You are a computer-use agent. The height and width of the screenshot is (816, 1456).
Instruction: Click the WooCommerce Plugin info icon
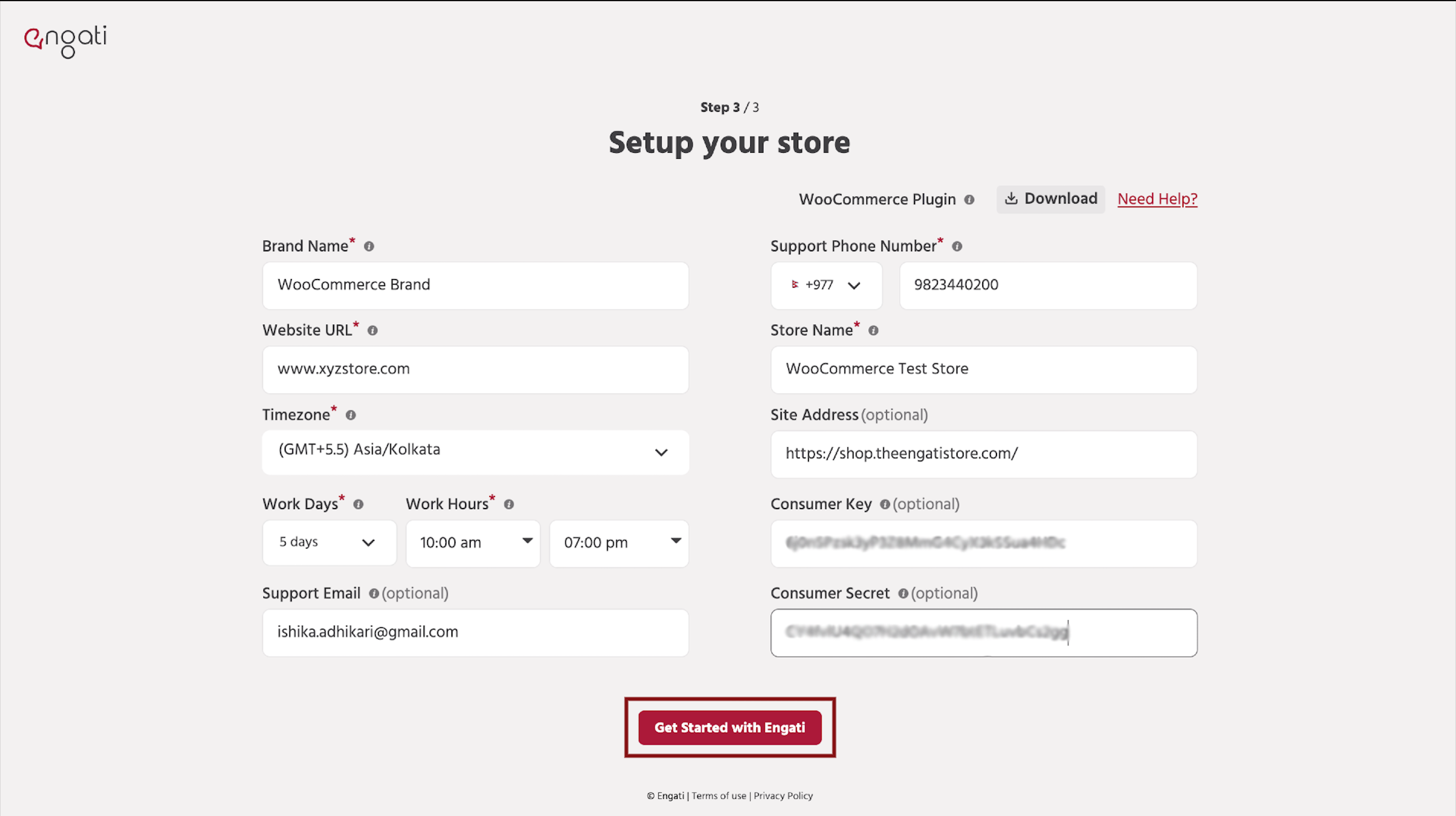pos(970,200)
